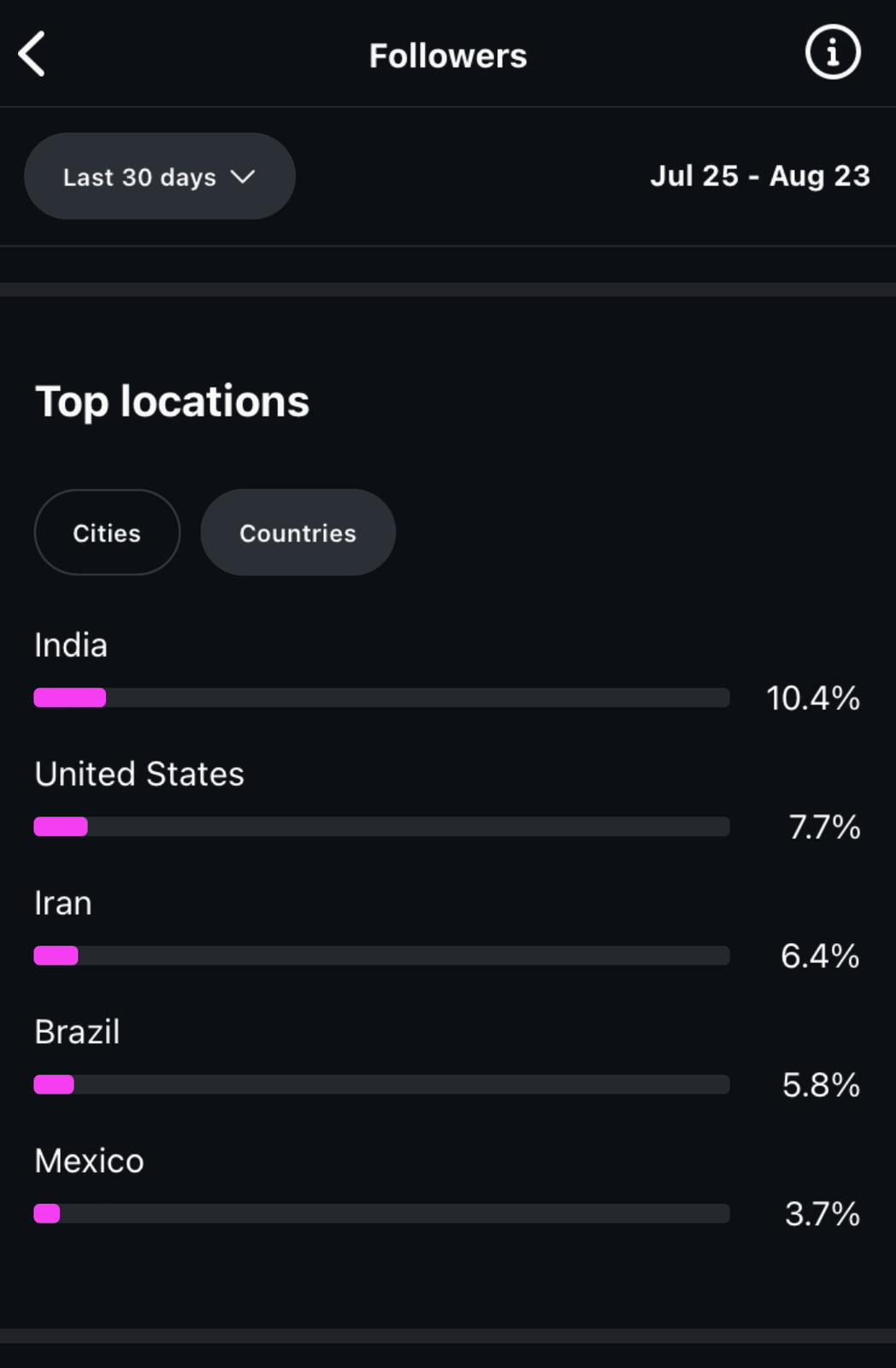Click the Followers page title
Viewport: 896px width, 1368px height.
click(448, 56)
